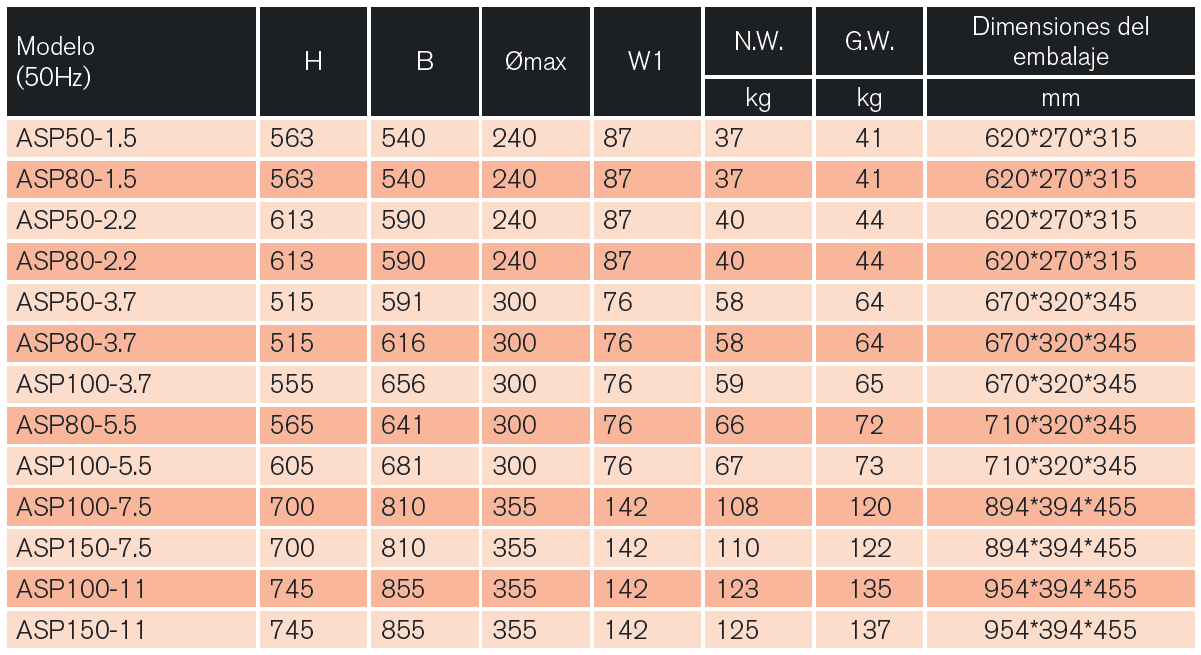The image size is (1201, 655).
Task: Select packaging dimensions for ASP100-11
Action: point(1060,589)
